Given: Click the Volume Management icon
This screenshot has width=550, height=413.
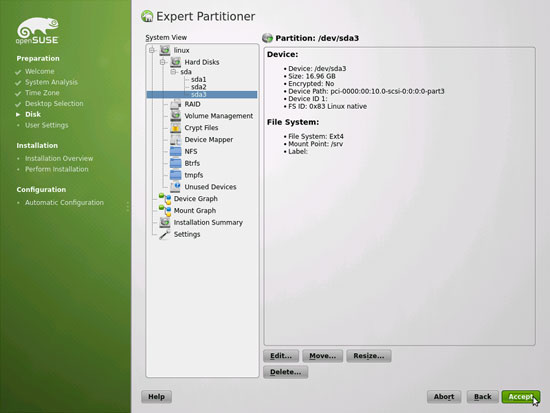Looking at the screenshot, I should pos(176,116).
